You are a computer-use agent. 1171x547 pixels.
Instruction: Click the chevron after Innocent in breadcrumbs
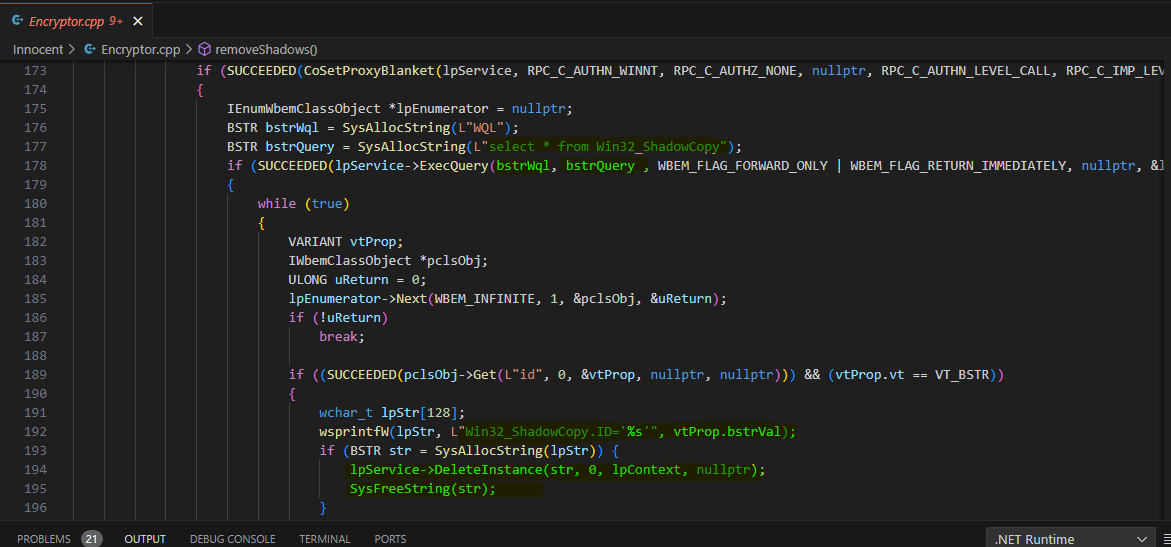pyautogui.click(x=72, y=49)
